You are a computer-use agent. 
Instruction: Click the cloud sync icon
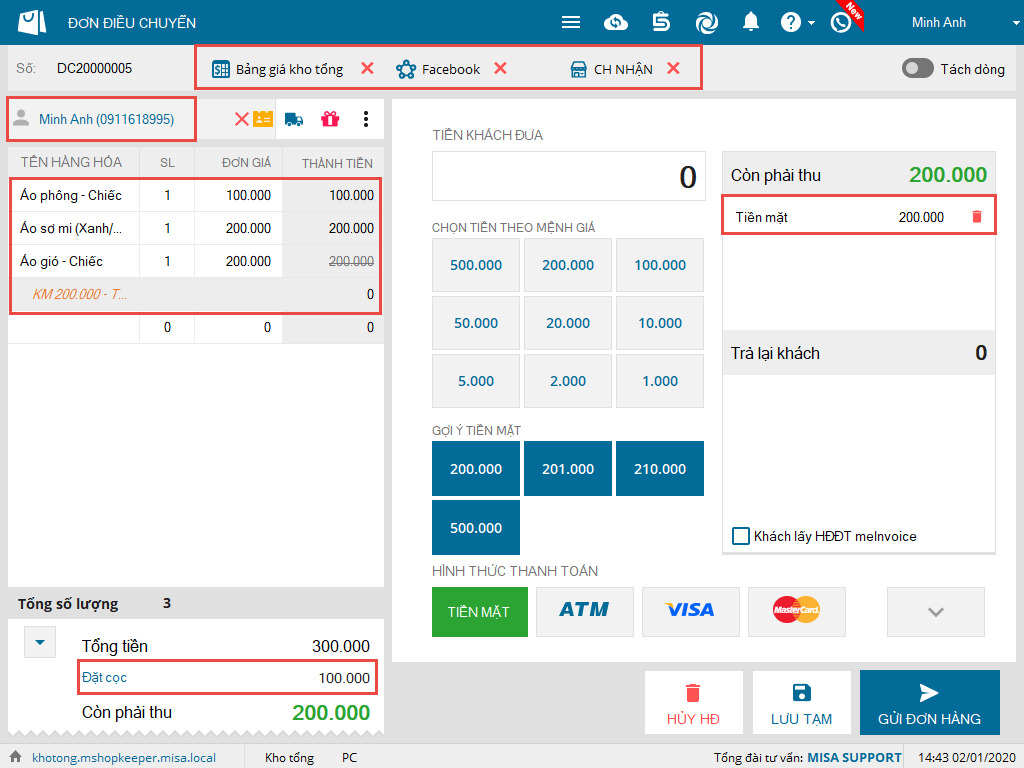point(616,23)
